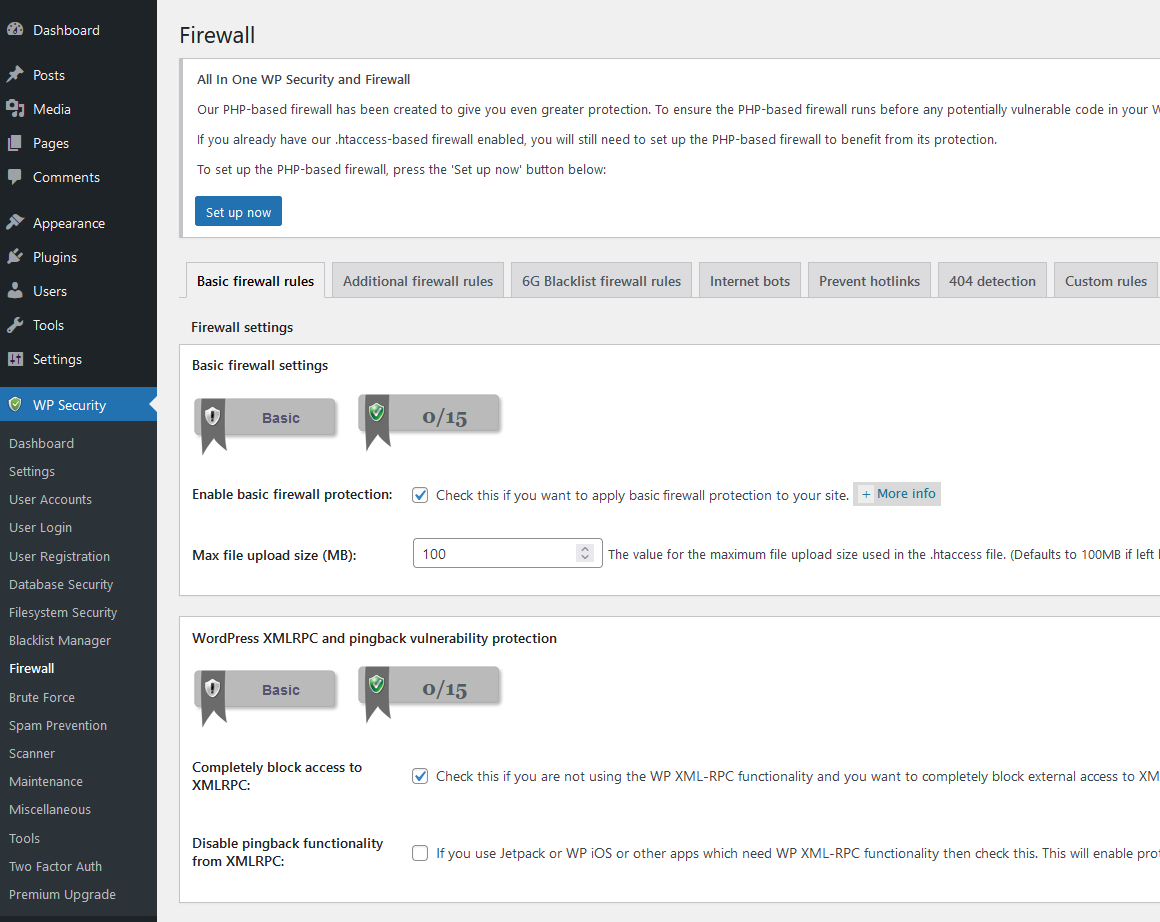Open WP Security Dashboard submenu link
Viewport: 1160px width, 922px height.
pyautogui.click(x=41, y=443)
